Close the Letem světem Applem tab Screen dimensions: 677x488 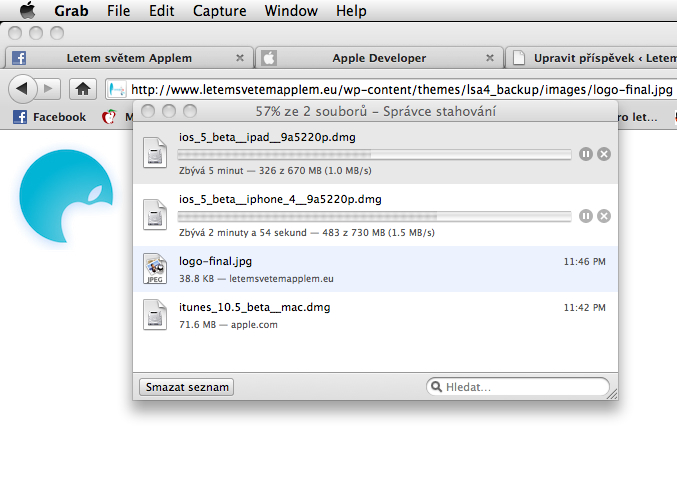coord(240,58)
